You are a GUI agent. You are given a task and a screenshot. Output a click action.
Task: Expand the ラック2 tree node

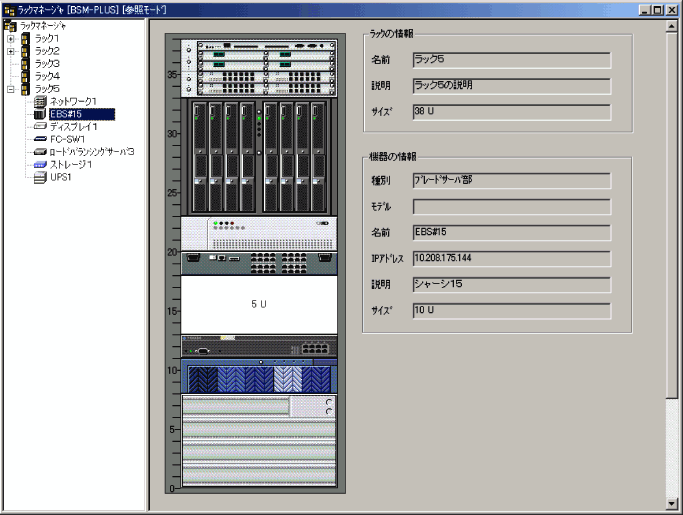click(x=11, y=51)
